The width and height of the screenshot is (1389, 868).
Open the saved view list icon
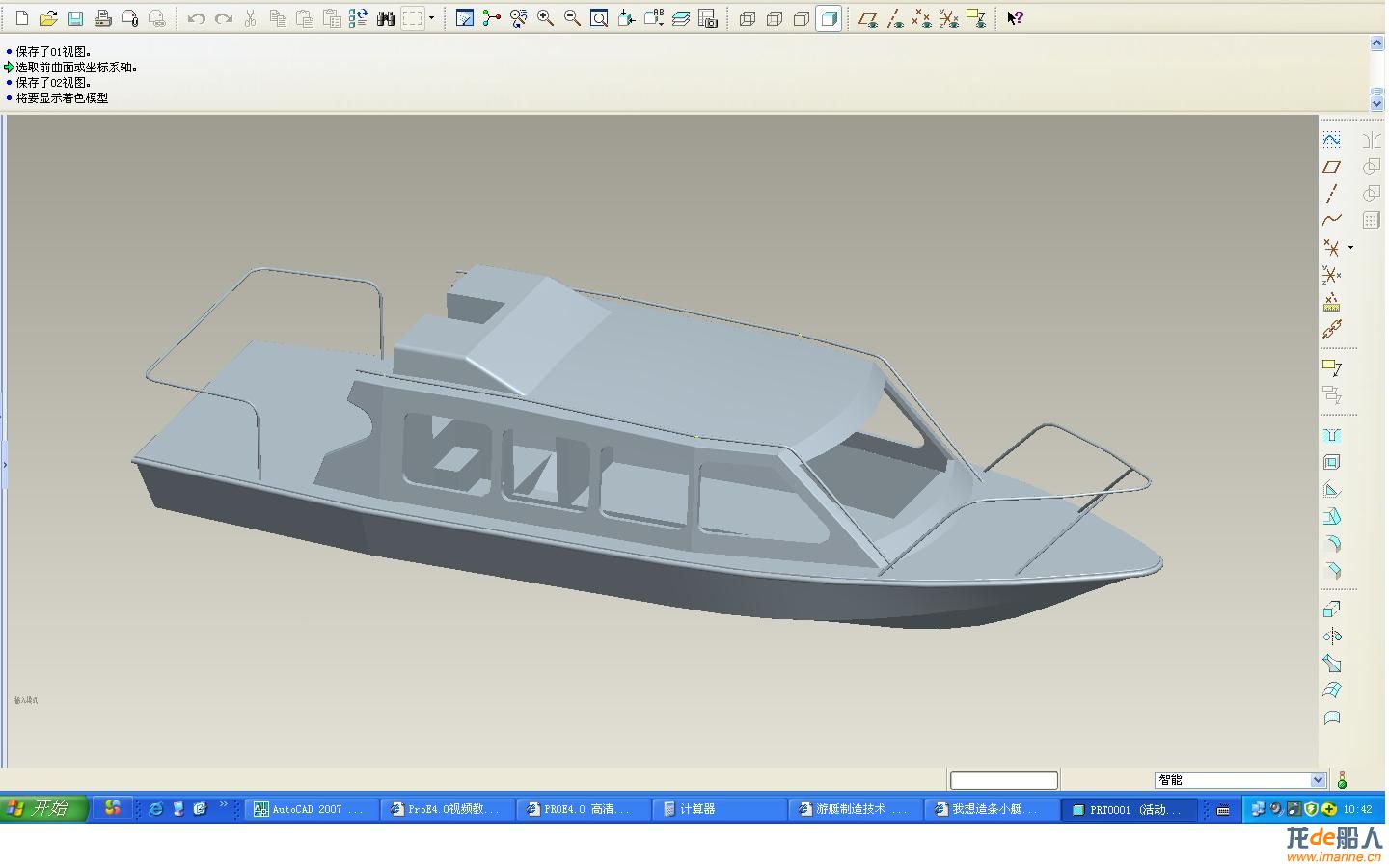coord(653,17)
